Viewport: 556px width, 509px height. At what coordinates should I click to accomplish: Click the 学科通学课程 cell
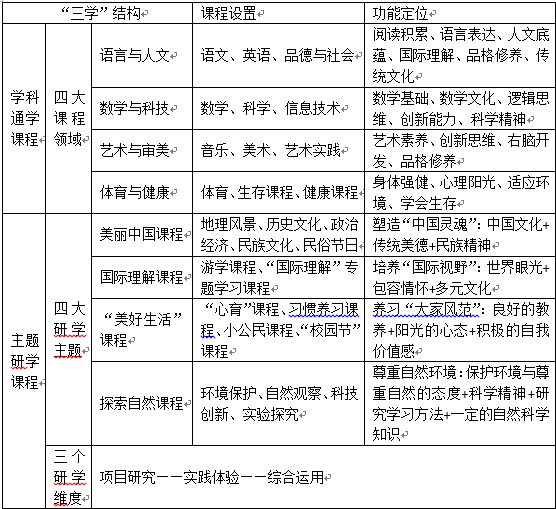24,118
